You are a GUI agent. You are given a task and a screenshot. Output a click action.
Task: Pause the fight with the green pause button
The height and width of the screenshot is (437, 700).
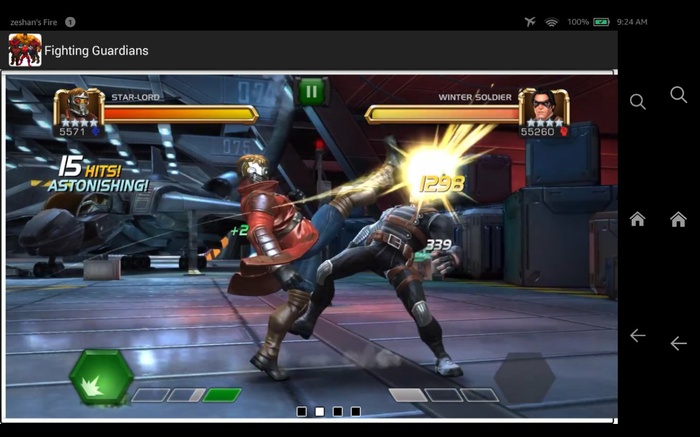[x=312, y=92]
